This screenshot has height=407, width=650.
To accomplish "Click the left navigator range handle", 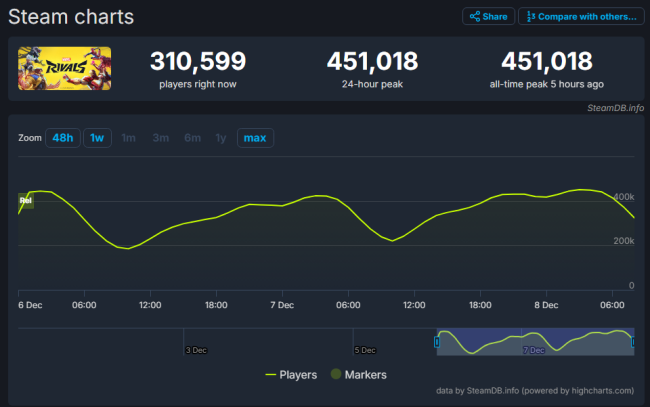I will click(437, 342).
